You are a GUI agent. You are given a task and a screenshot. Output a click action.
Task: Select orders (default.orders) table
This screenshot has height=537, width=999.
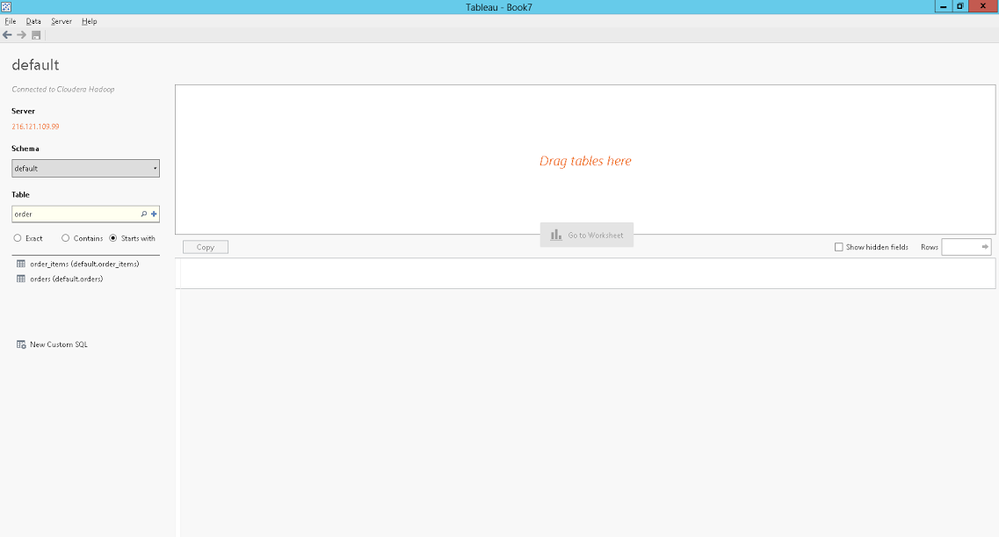tap(66, 279)
